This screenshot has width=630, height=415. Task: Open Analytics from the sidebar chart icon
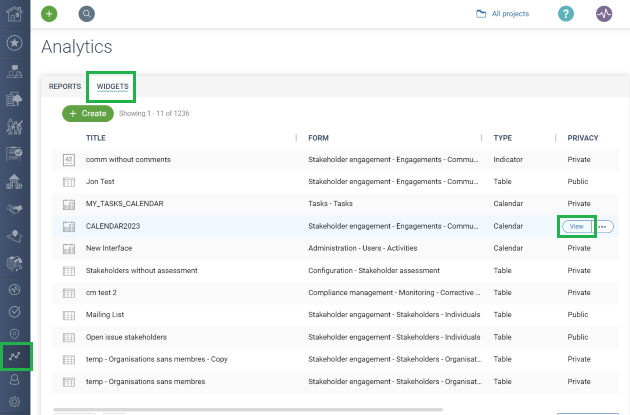tap(15, 355)
